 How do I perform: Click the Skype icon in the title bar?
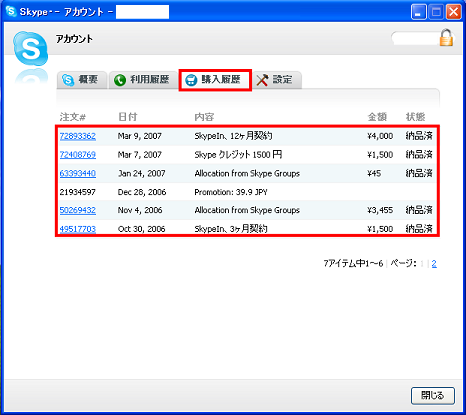click(11, 11)
